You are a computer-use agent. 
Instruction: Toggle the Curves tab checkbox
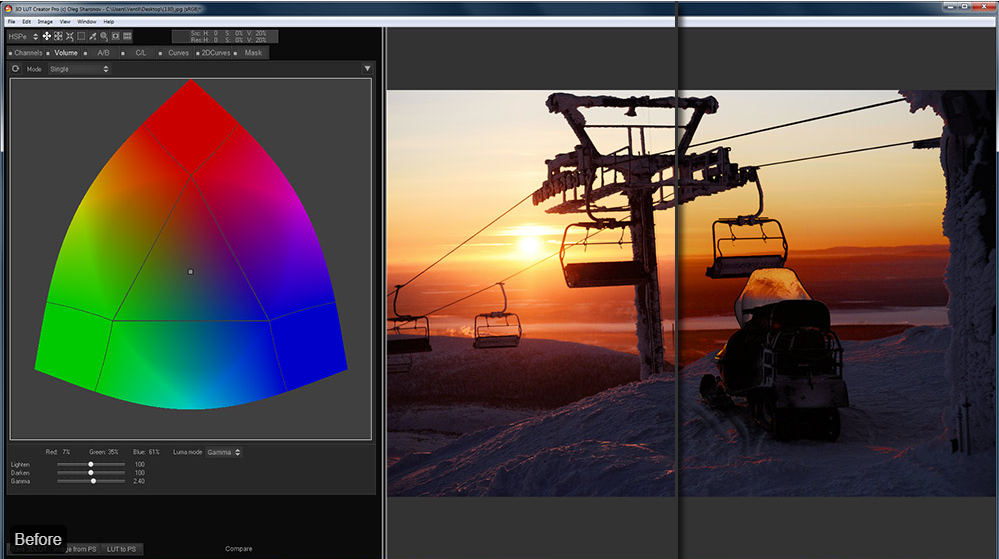pos(161,54)
